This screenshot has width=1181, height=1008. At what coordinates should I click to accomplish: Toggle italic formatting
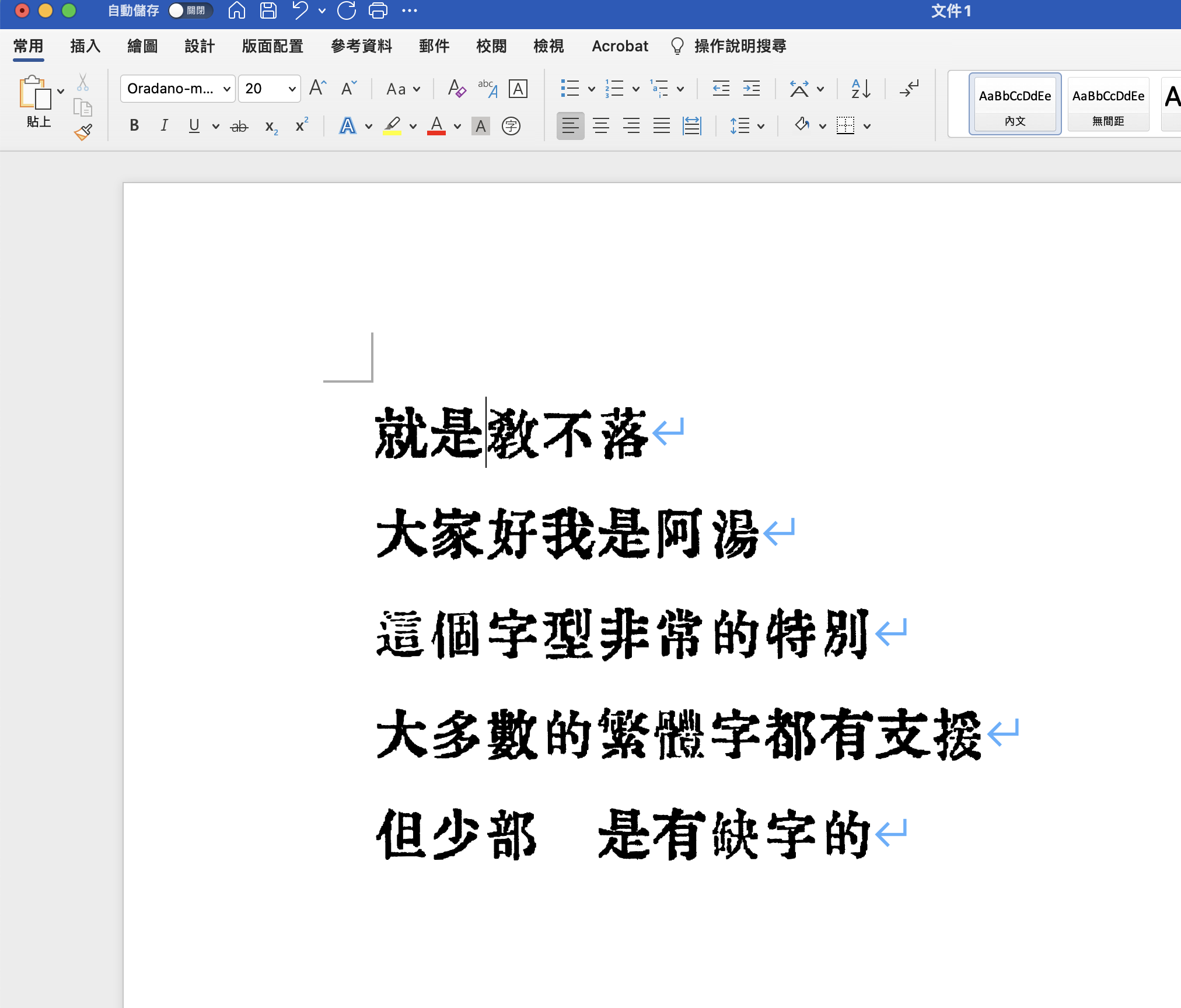[x=164, y=126]
